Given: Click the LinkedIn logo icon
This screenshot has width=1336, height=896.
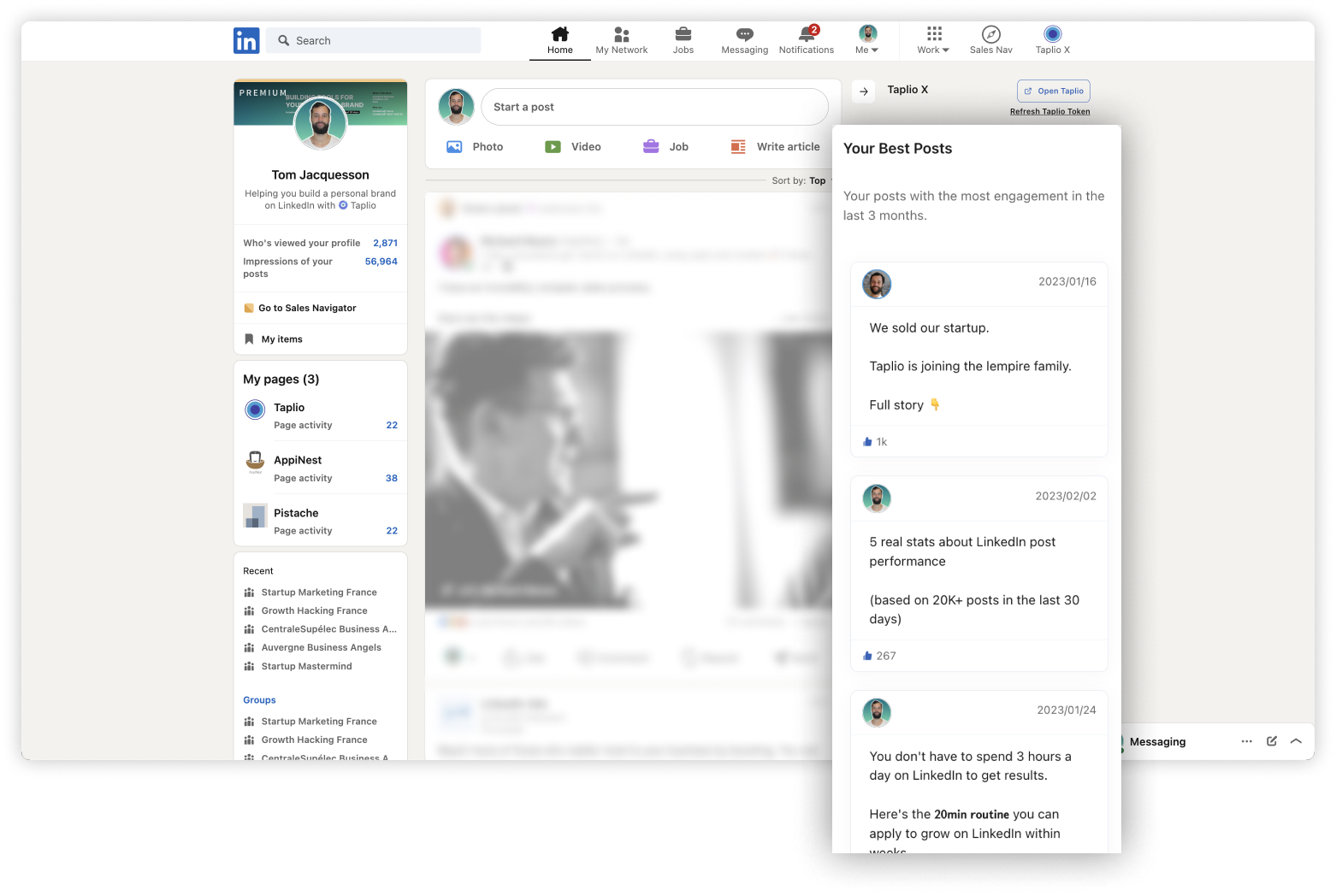Looking at the screenshot, I should 246,40.
